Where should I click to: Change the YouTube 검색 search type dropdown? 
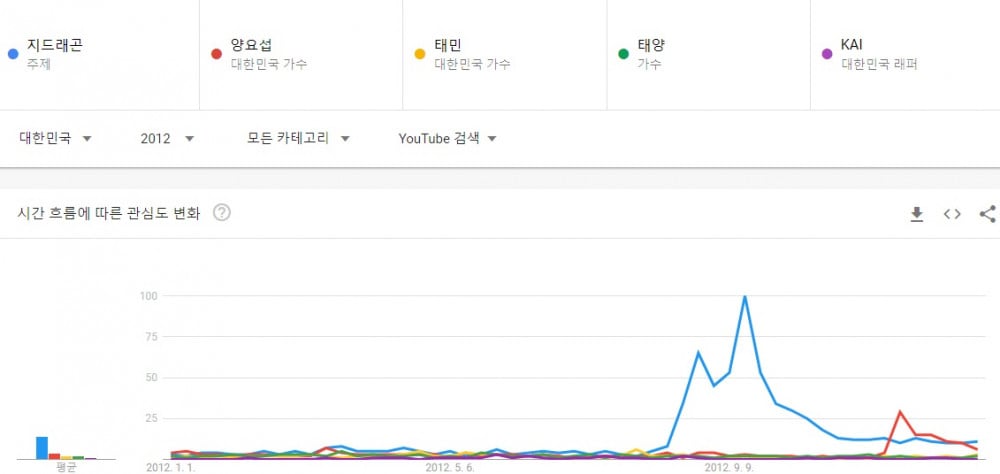pos(447,138)
